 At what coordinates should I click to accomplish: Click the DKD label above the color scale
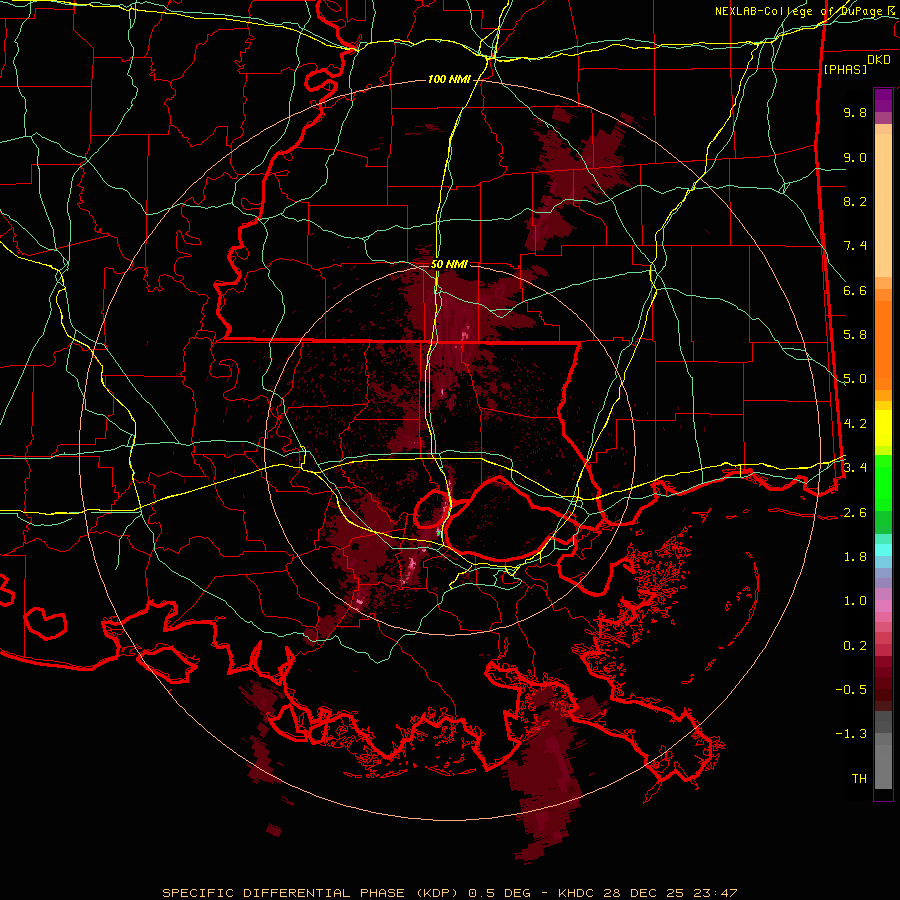878,60
